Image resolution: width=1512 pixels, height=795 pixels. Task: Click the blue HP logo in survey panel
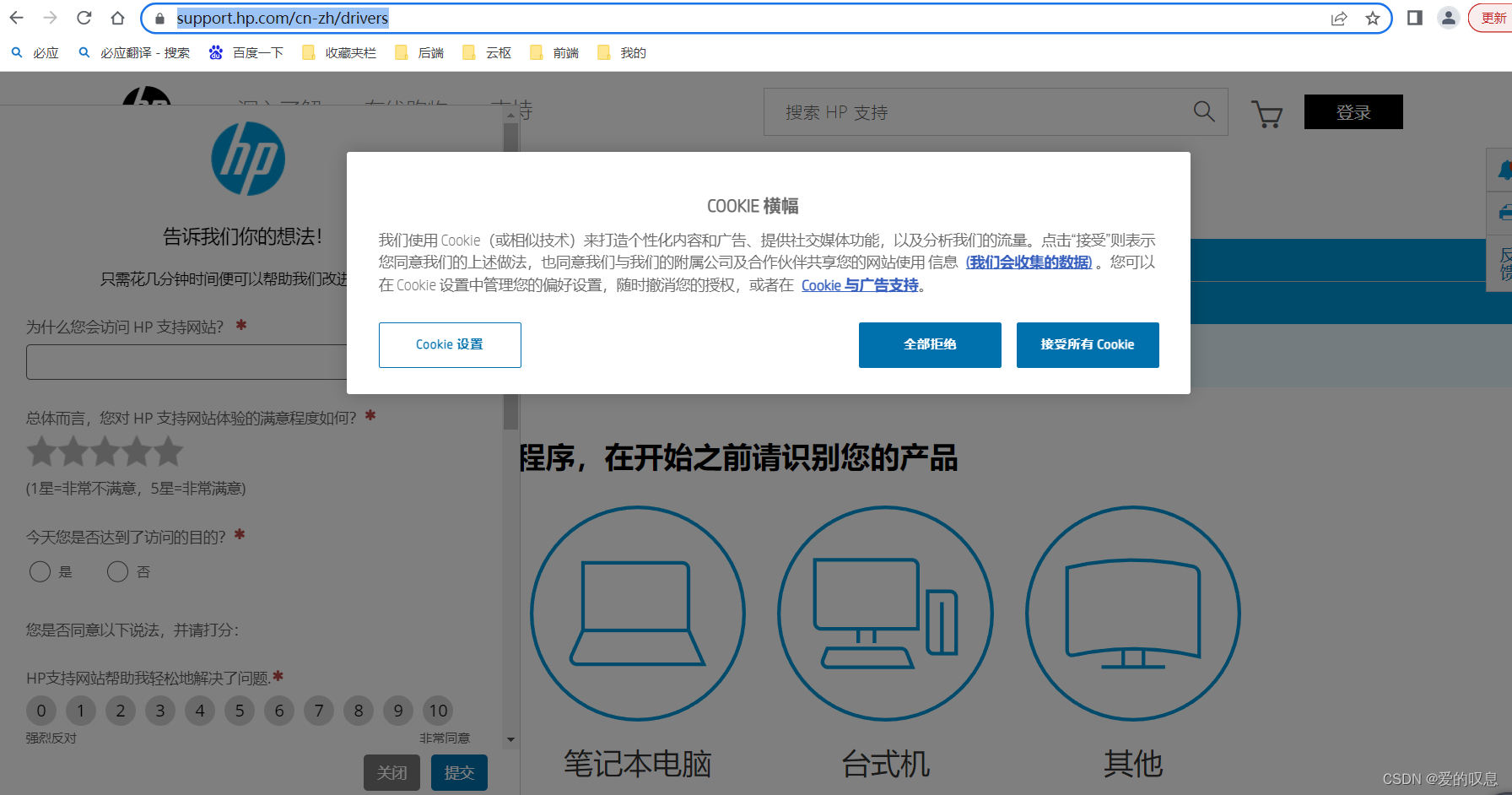(248, 159)
